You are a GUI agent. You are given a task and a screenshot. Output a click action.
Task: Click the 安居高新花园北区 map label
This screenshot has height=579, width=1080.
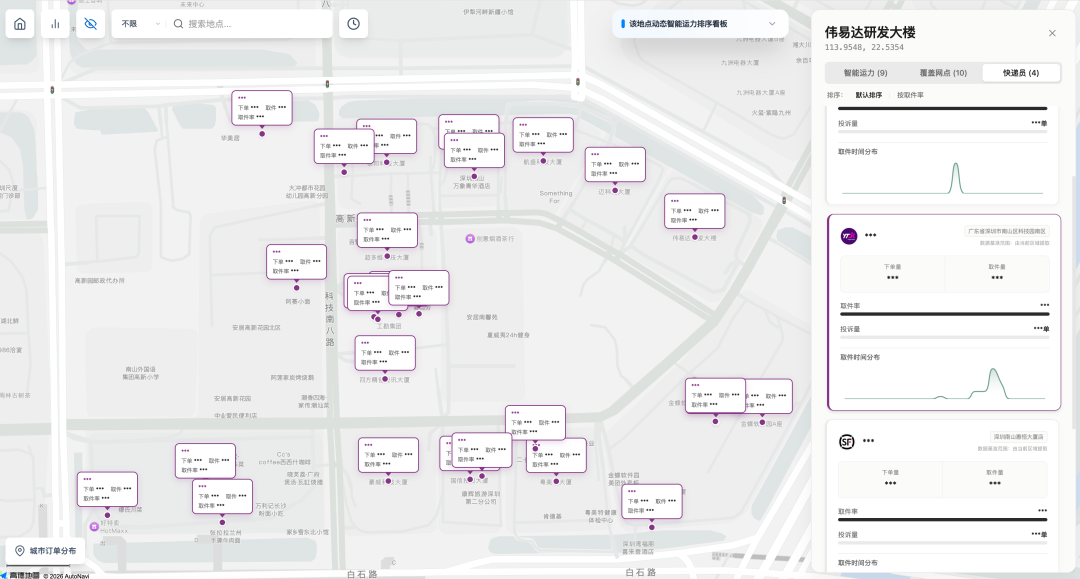click(x=256, y=328)
